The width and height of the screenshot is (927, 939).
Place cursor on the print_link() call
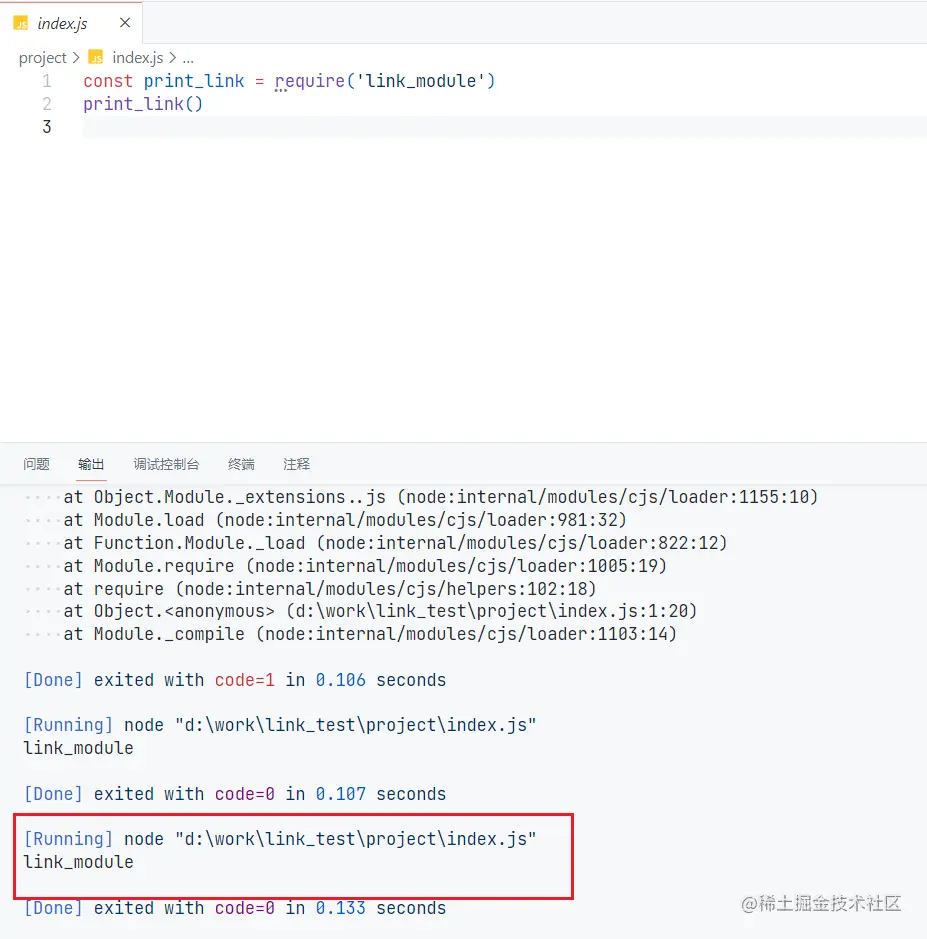click(140, 104)
